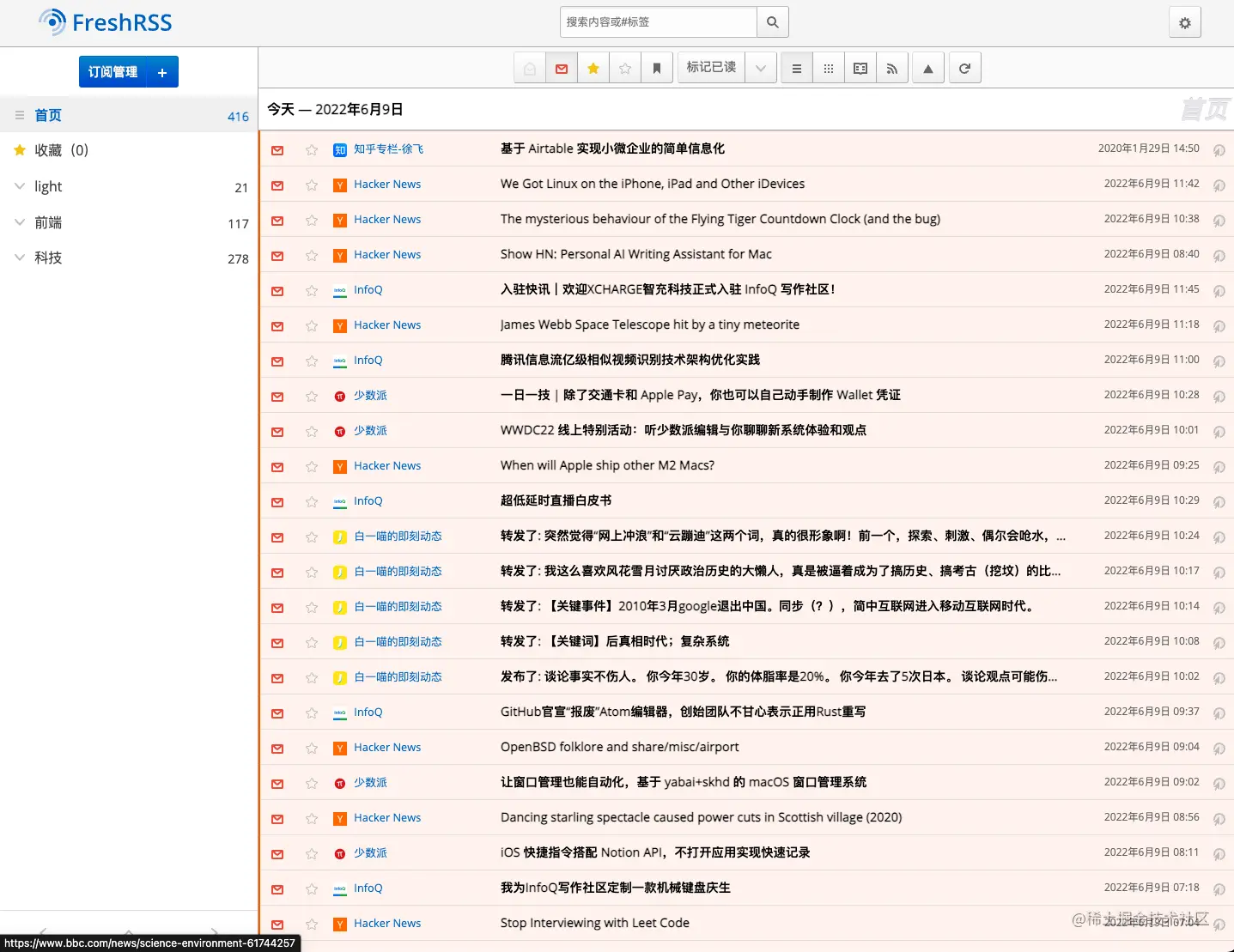Click InfoQ feed link on 入驻快讯 row
Screen dimensions: 1234x952
coord(368,290)
